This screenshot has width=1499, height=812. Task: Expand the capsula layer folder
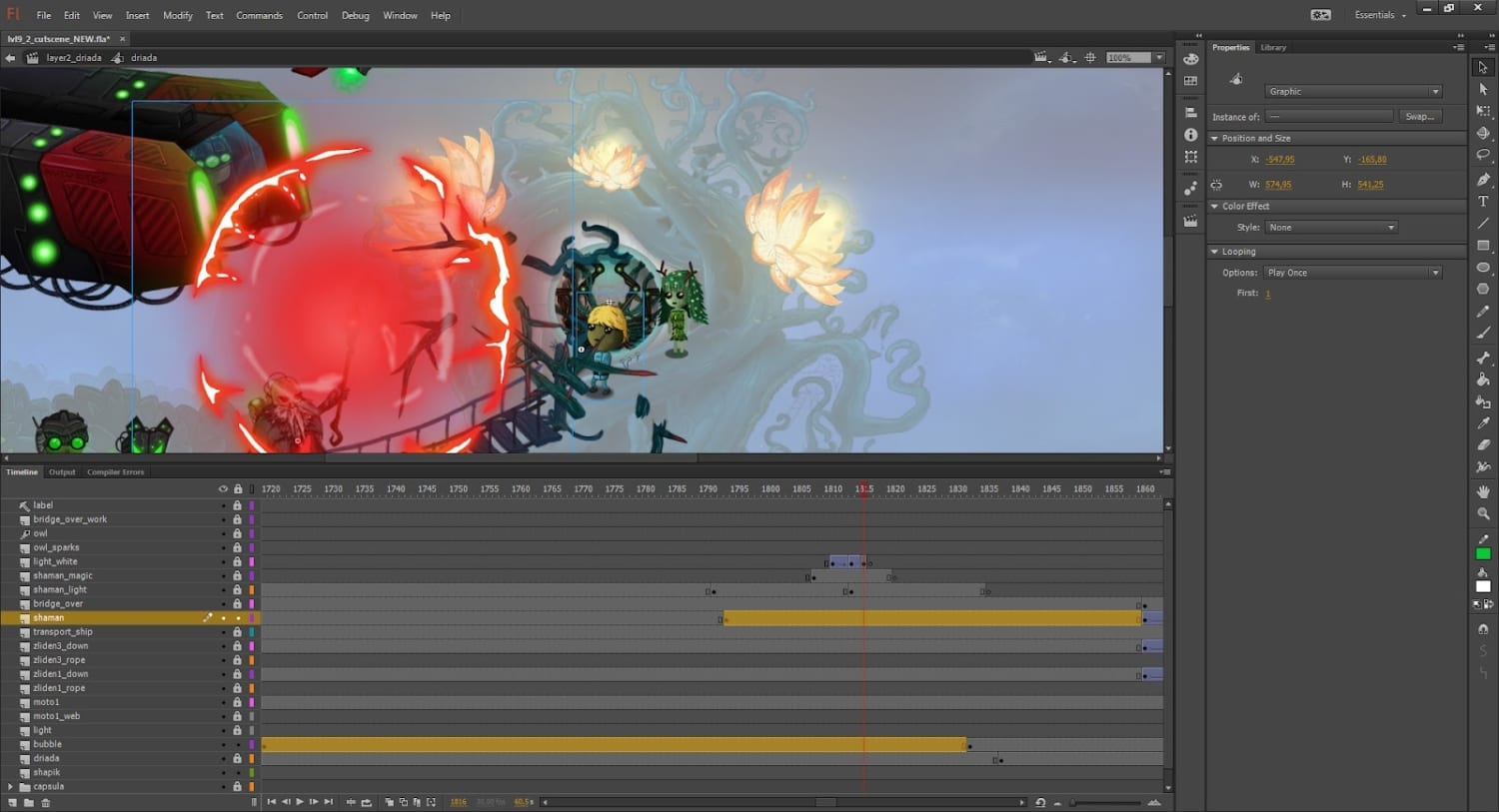tap(11, 787)
